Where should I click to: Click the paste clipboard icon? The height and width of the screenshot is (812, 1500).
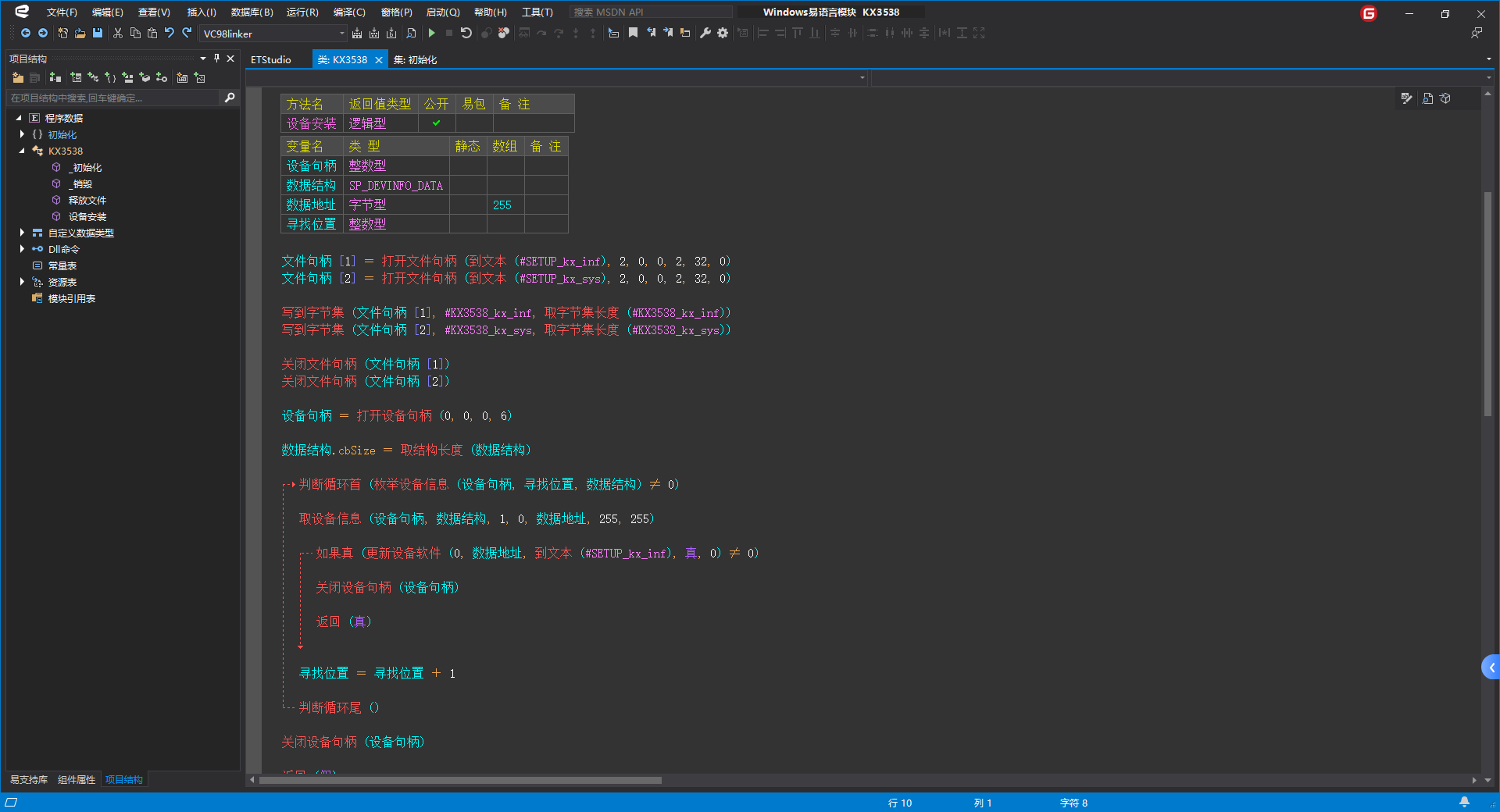tap(152, 33)
